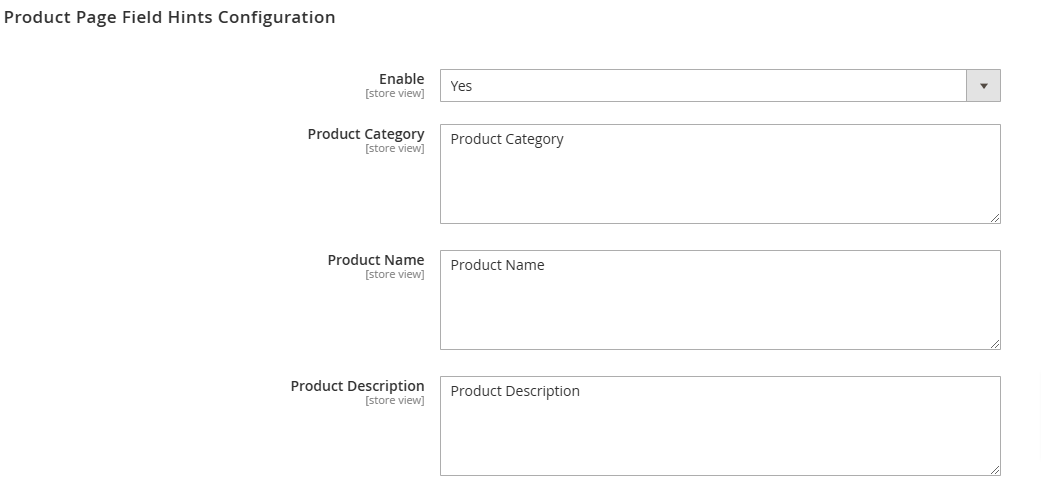This screenshot has width=1041, height=487.
Task: Click resize grip of Product Name textarea
Action: click(x=995, y=344)
